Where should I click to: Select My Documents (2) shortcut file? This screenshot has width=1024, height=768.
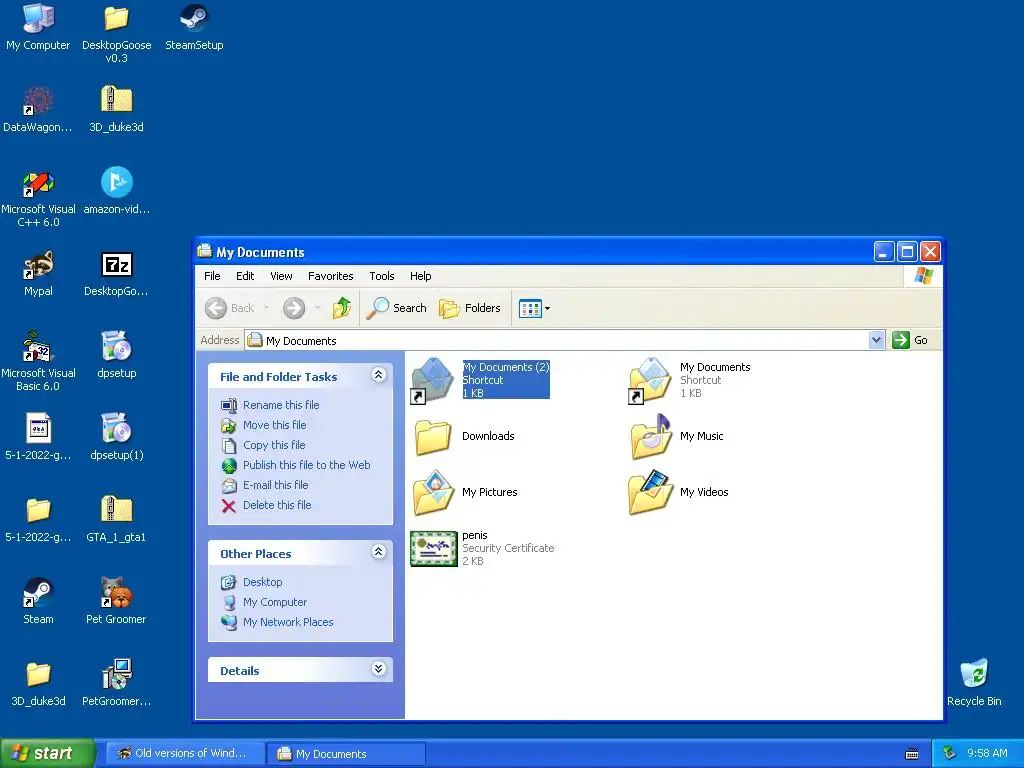click(481, 379)
